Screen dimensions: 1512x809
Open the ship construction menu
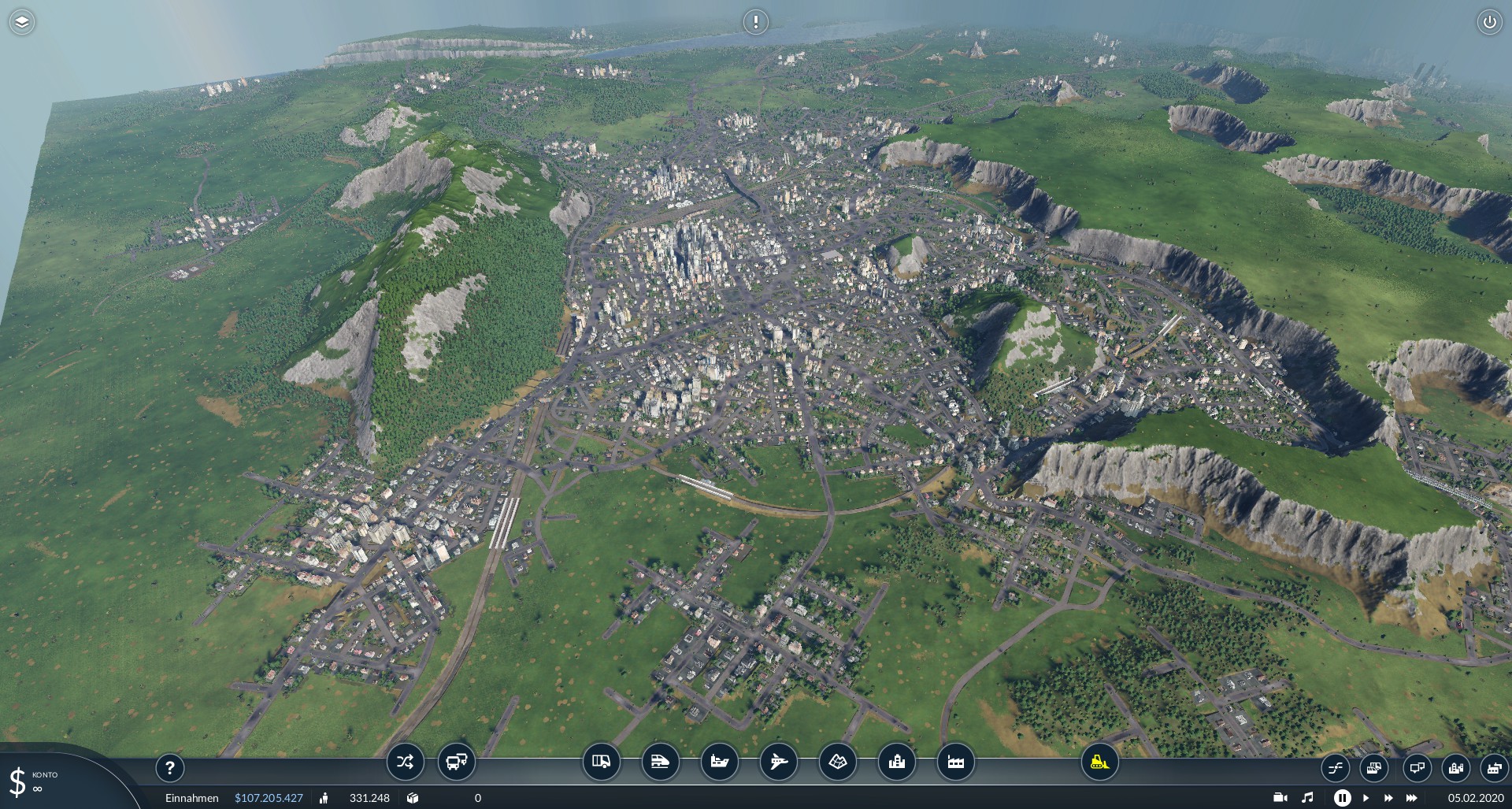tap(719, 762)
